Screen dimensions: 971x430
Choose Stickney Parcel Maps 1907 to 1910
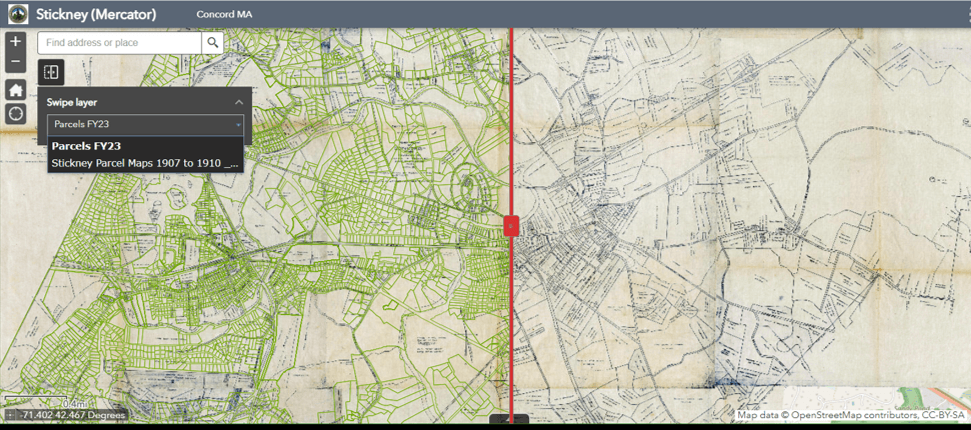point(145,162)
